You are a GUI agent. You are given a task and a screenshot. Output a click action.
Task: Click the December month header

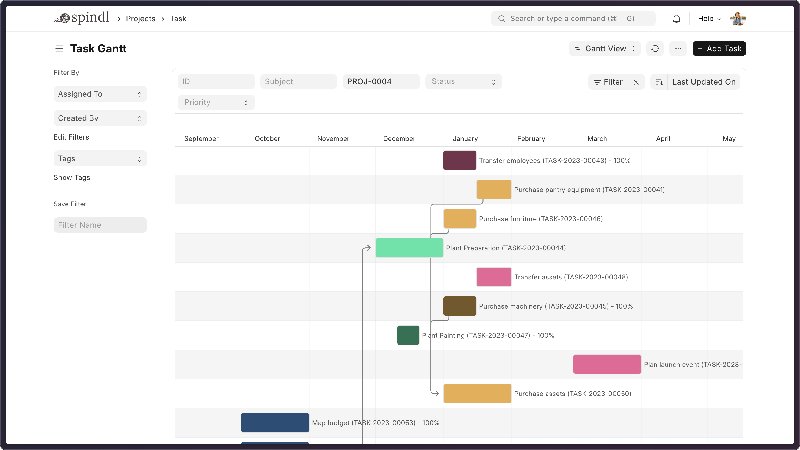tap(398, 138)
